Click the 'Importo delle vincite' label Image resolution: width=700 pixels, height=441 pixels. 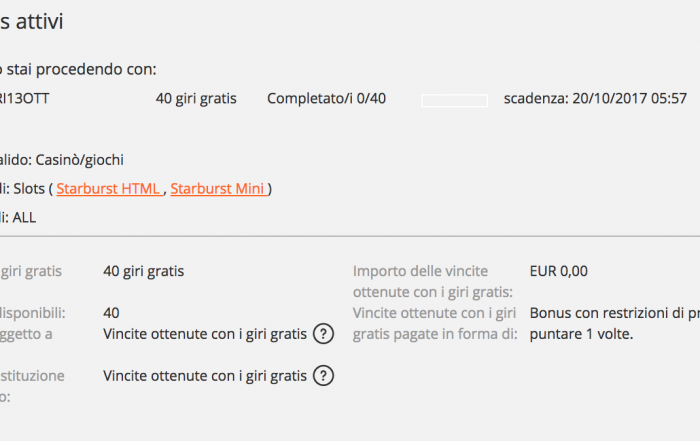[x=420, y=271]
